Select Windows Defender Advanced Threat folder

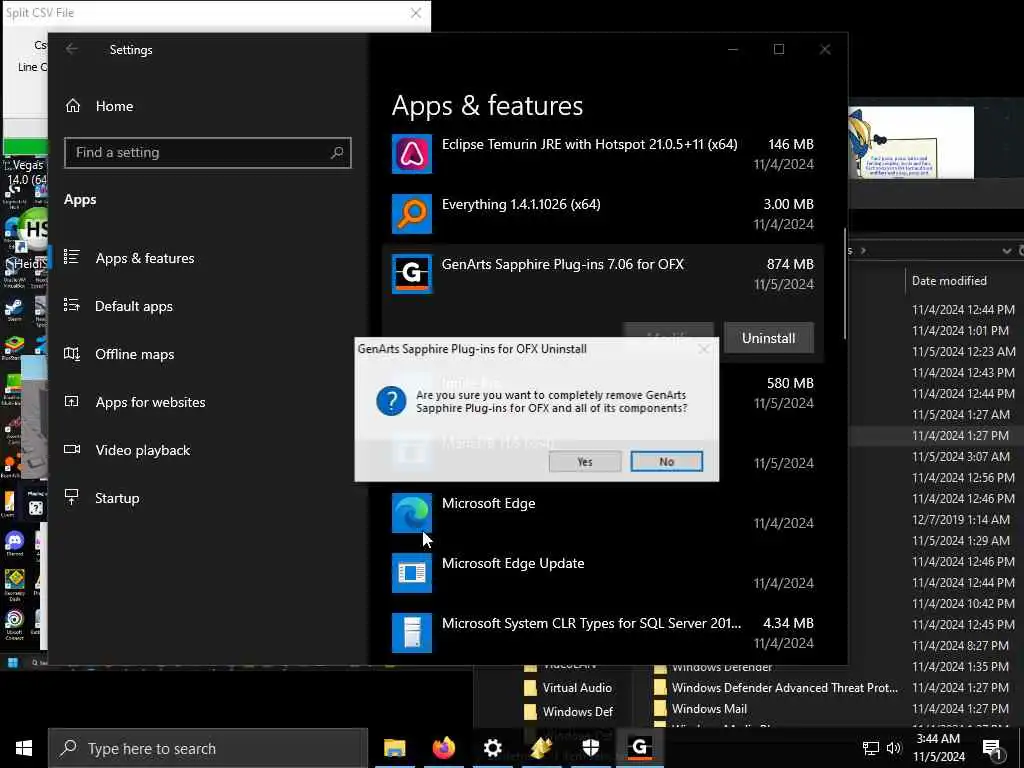784,688
